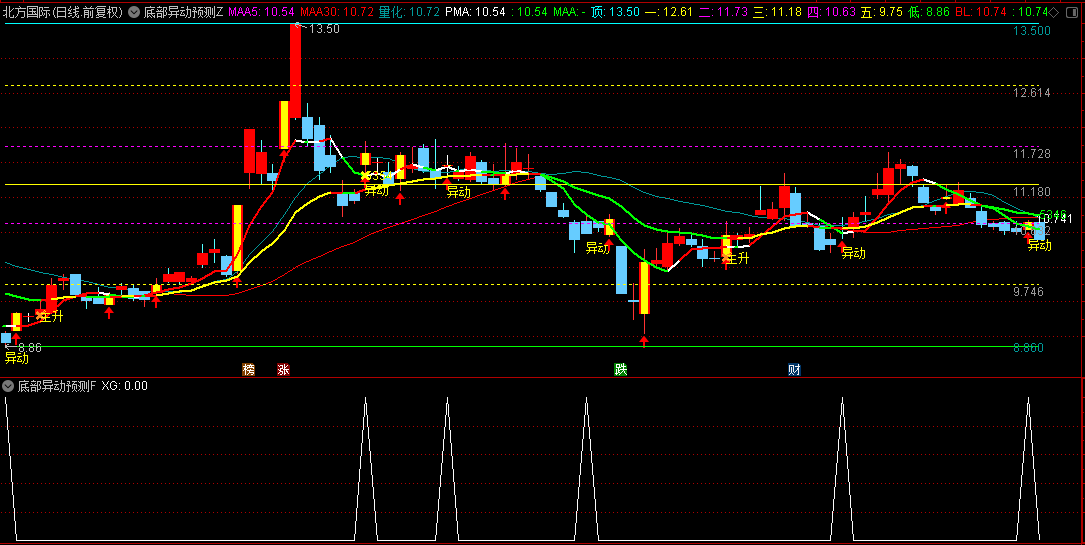Image resolution: width=1085 pixels, height=545 pixels.
Task: Click the small box icon at top-right corner
Action: (x=1070, y=12)
